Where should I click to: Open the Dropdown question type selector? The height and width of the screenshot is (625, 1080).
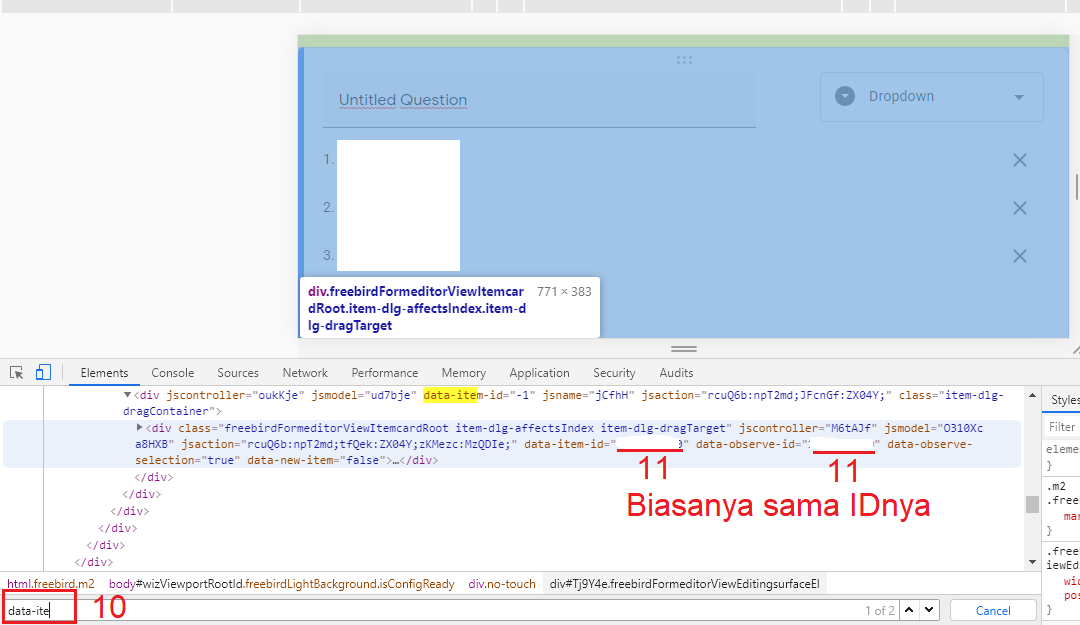click(931, 97)
